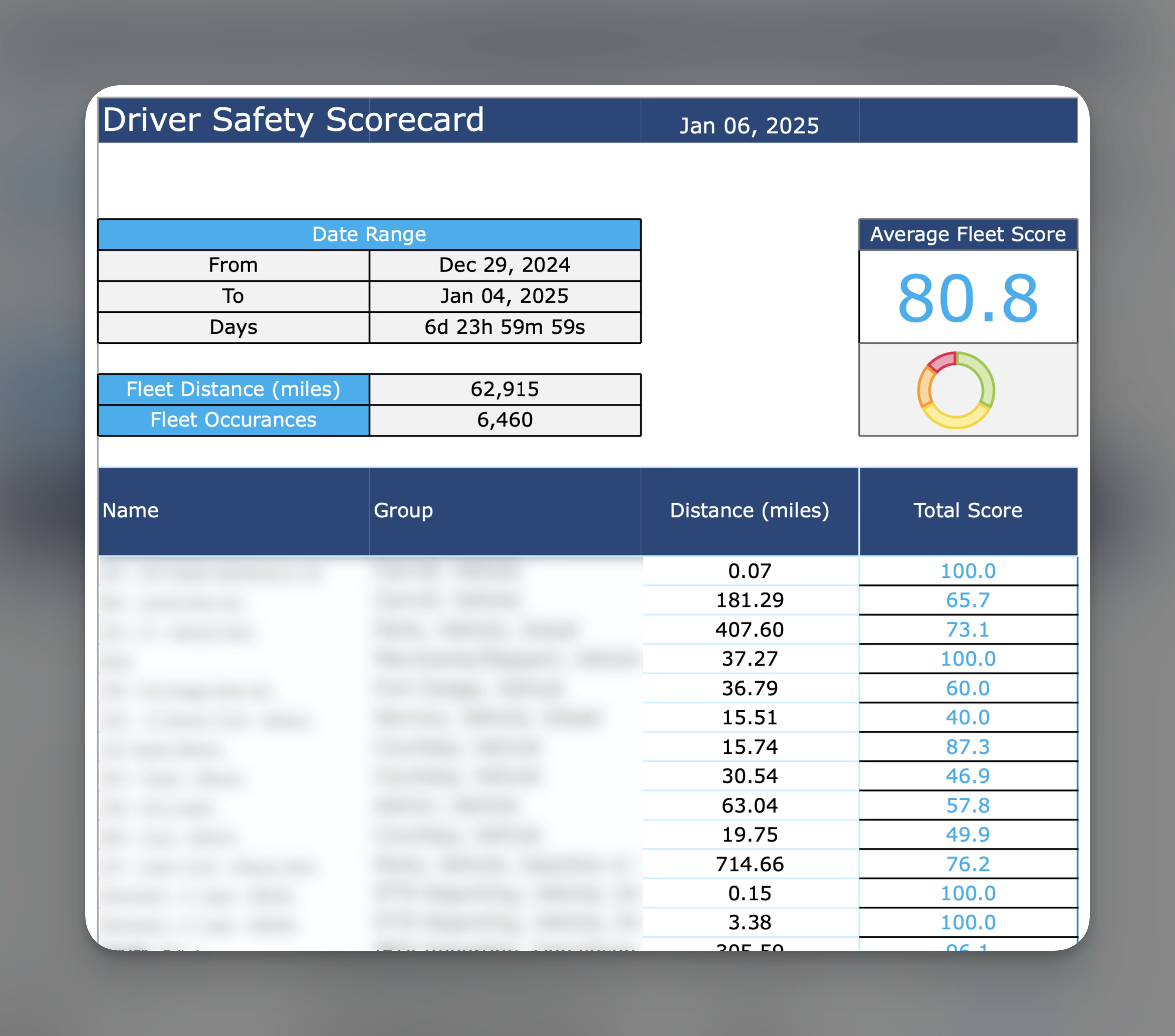
Task: Click the Name column header
Action: (130, 511)
